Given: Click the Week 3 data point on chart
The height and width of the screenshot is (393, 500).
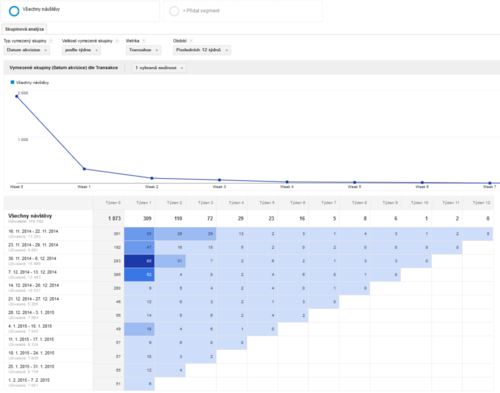Looking at the screenshot, I should 220,180.
